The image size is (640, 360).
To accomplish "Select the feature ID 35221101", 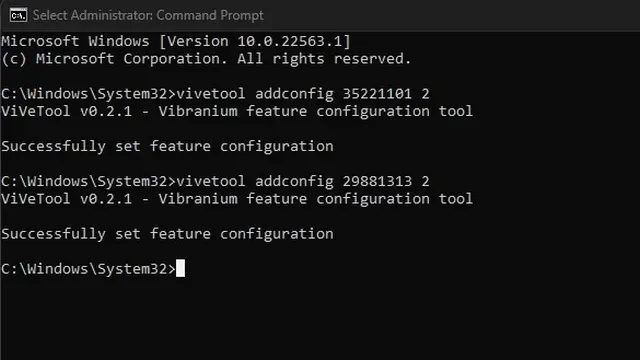I will point(377,94).
